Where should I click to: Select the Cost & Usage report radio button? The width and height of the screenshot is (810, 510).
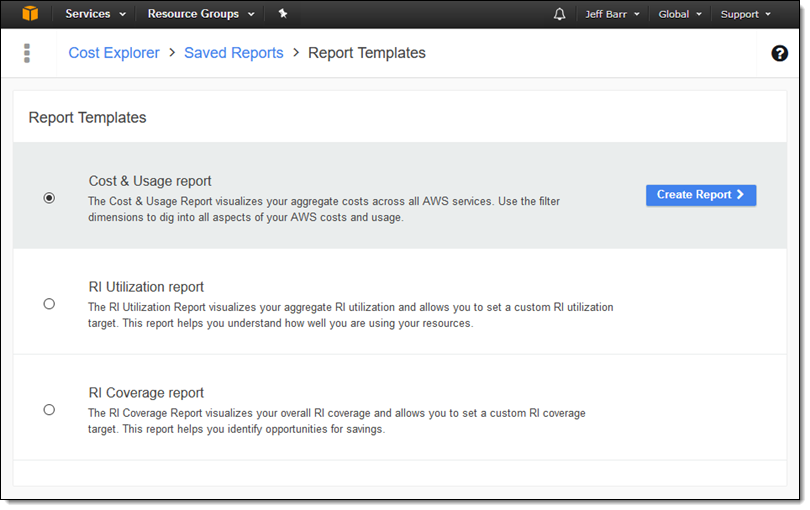pos(49,198)
